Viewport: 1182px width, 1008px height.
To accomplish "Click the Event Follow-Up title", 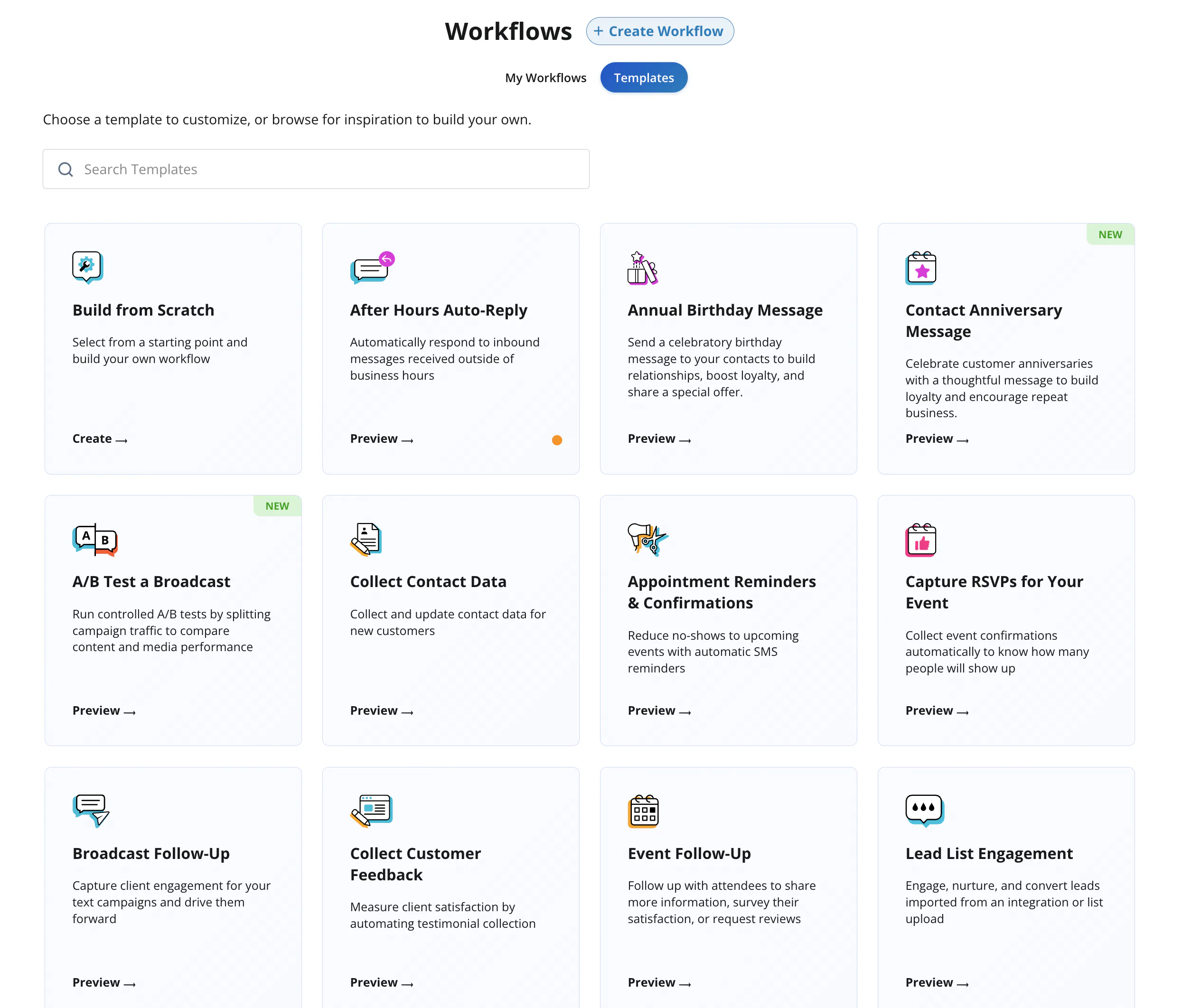I will click(689, 854).
